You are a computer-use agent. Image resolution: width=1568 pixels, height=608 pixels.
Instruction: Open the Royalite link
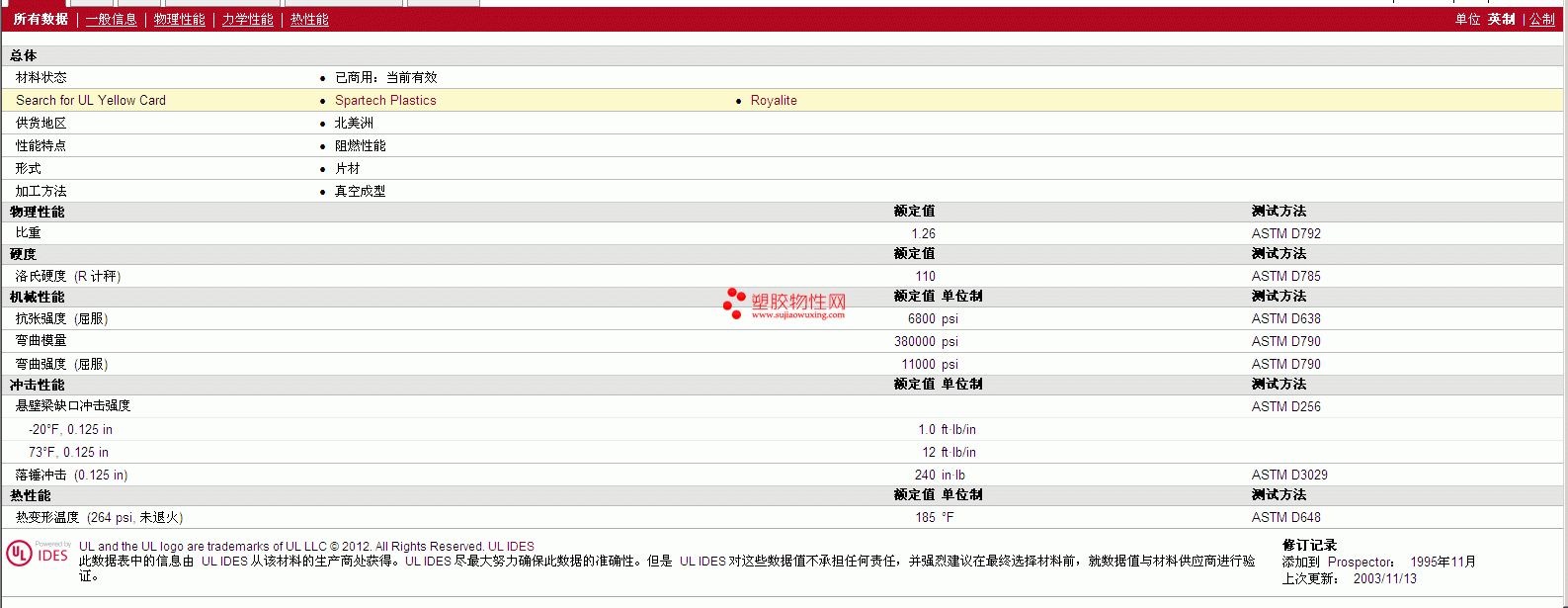774,100
